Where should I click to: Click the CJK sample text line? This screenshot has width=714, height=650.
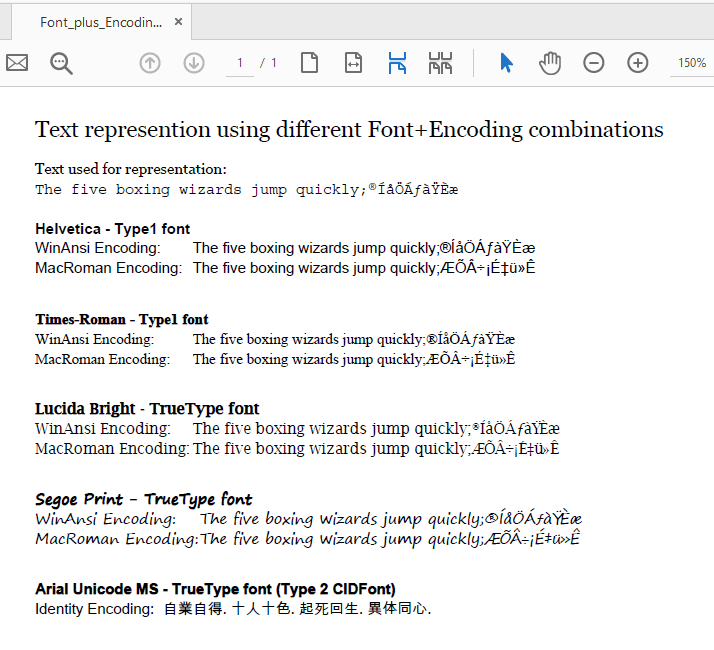(x=297, y=609)
